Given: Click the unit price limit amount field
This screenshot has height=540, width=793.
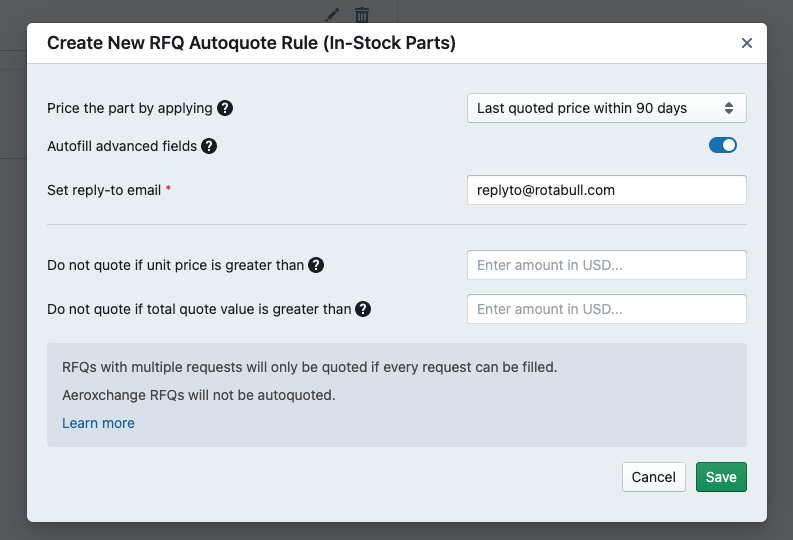Looking at the screenshot, I should (x=606, y=265).
